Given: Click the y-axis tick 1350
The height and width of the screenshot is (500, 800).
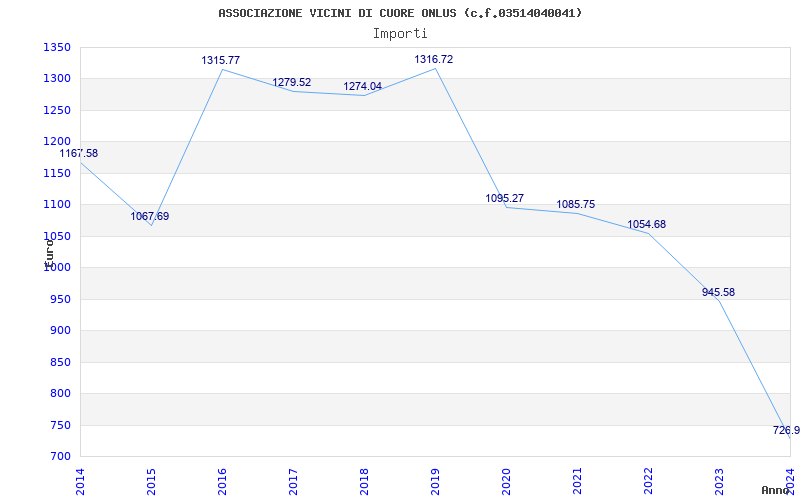Looking at the screenshot, I should point(57,47).
